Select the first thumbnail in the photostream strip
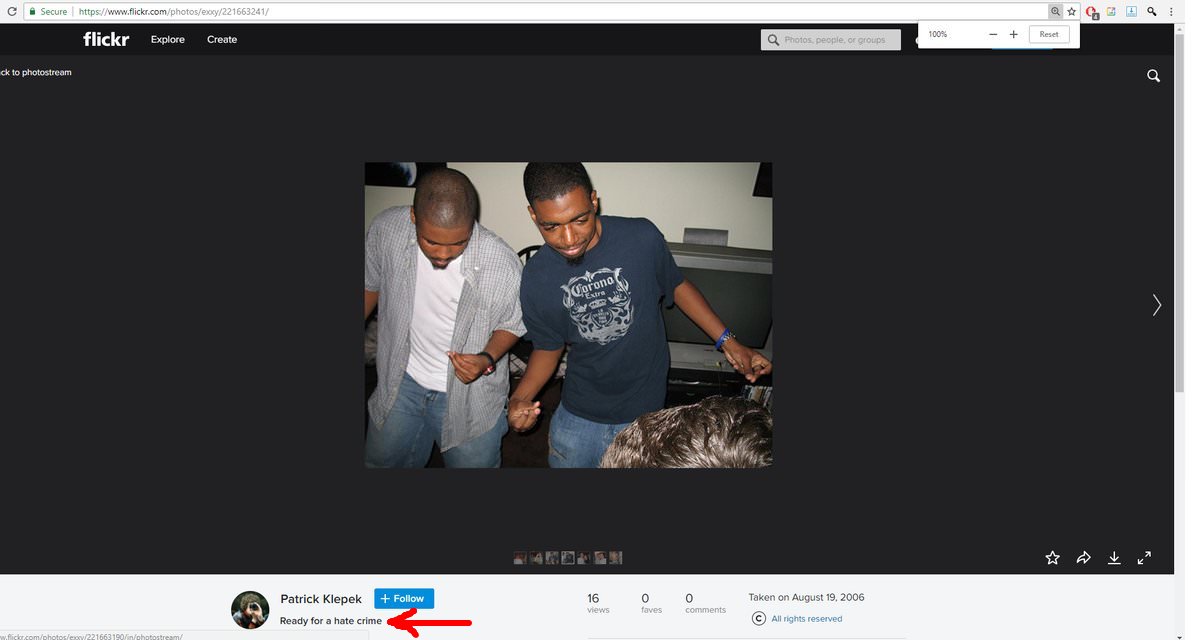Screen dimensions: 1199x640 coord(520,558)
